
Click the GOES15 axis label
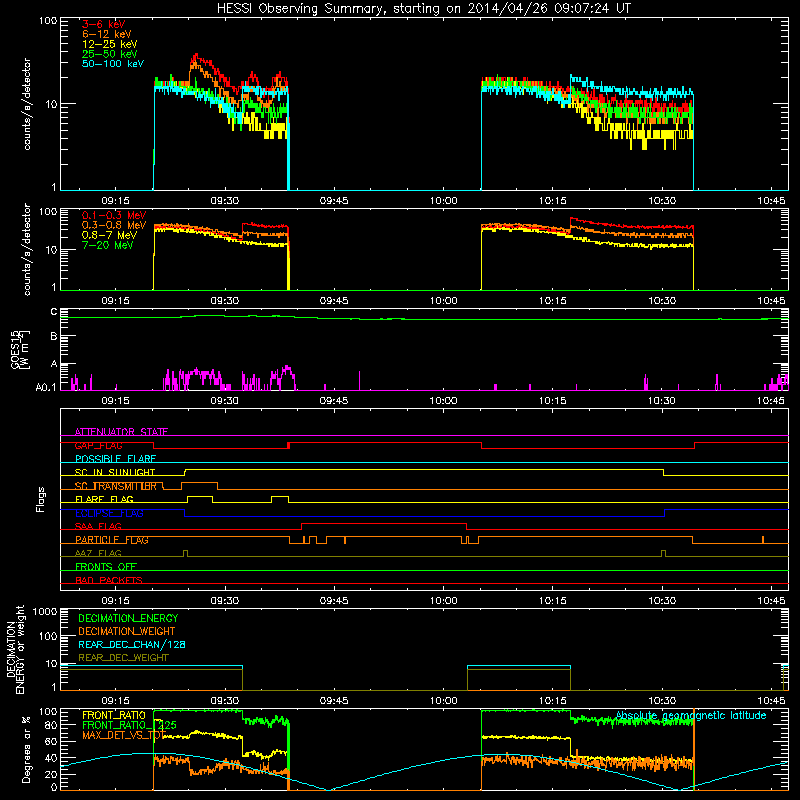tap(19, 349)
